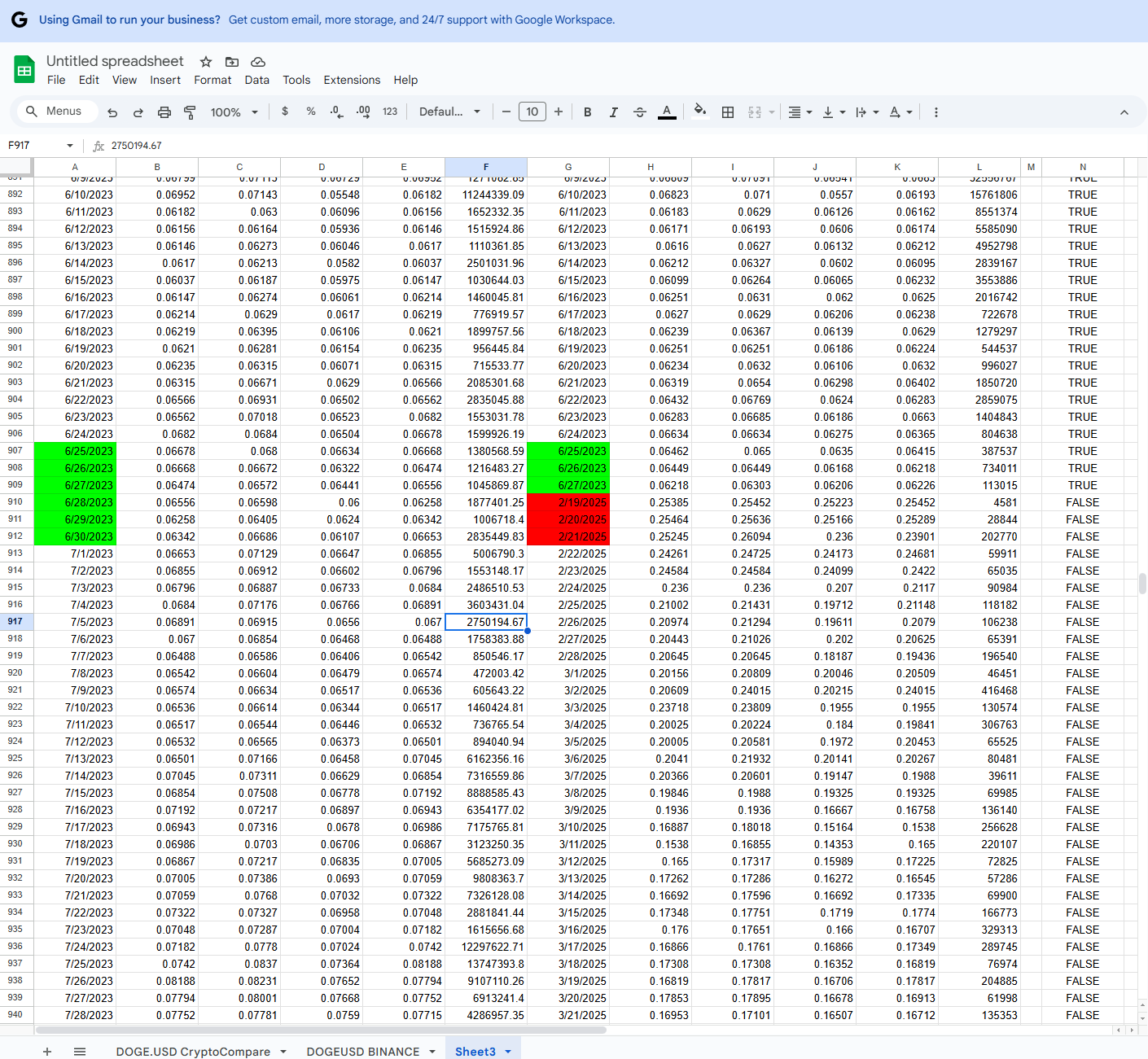Toggle bold formatting

click(587, 112)
